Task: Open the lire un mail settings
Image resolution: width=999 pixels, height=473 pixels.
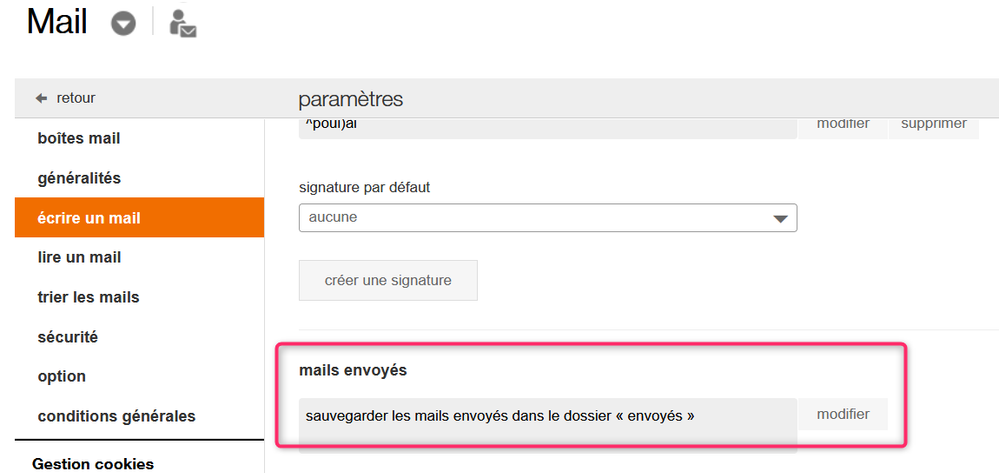Action: (x=79, y=257)
